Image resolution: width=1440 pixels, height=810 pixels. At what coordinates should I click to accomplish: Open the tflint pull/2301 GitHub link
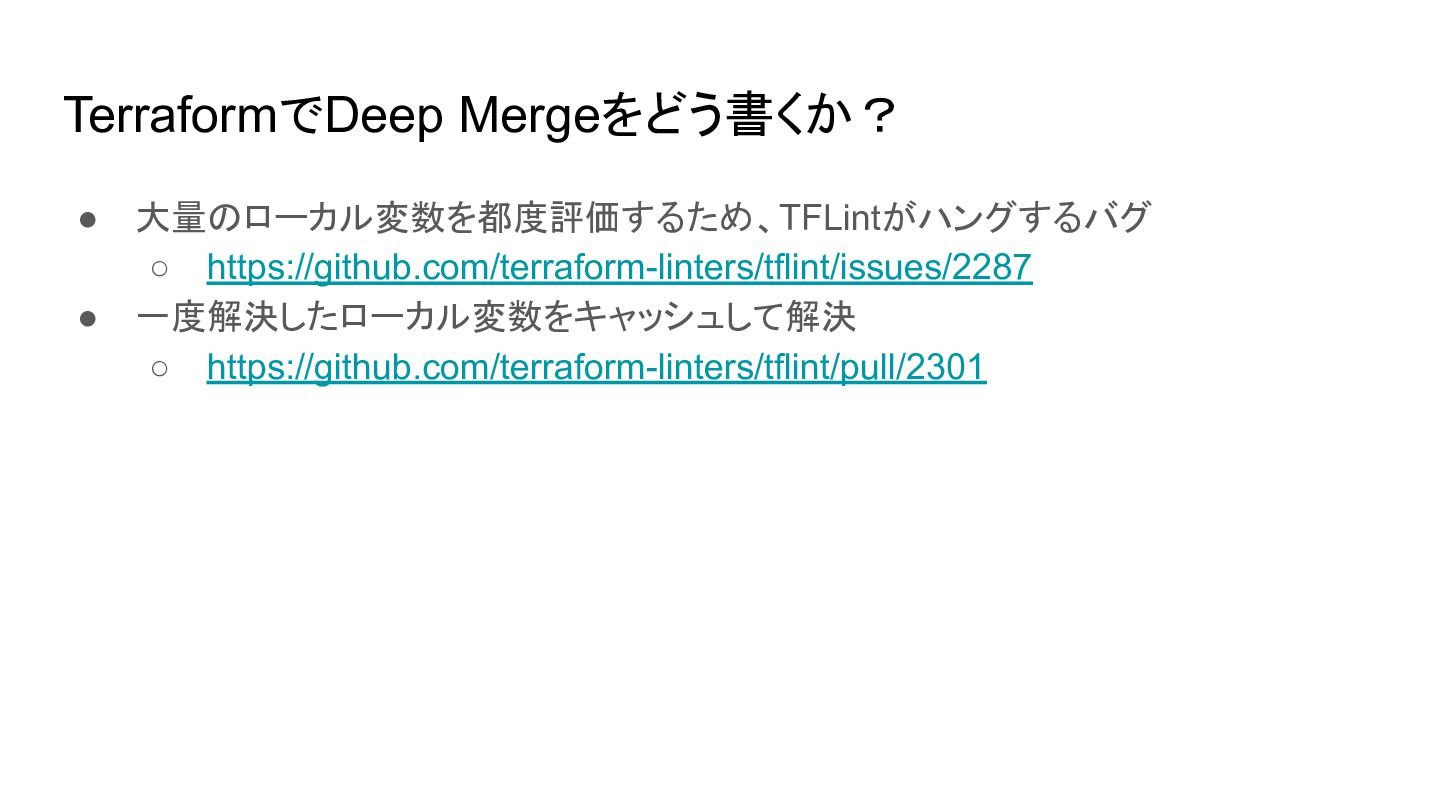596,367
